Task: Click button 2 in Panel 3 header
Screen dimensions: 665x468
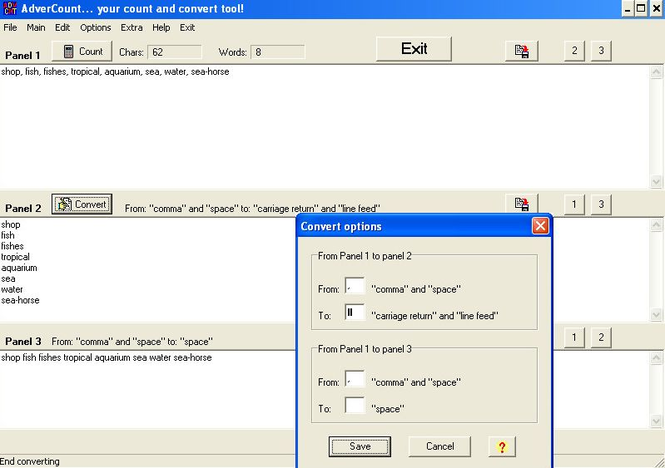Action: [x=601, y=337]
